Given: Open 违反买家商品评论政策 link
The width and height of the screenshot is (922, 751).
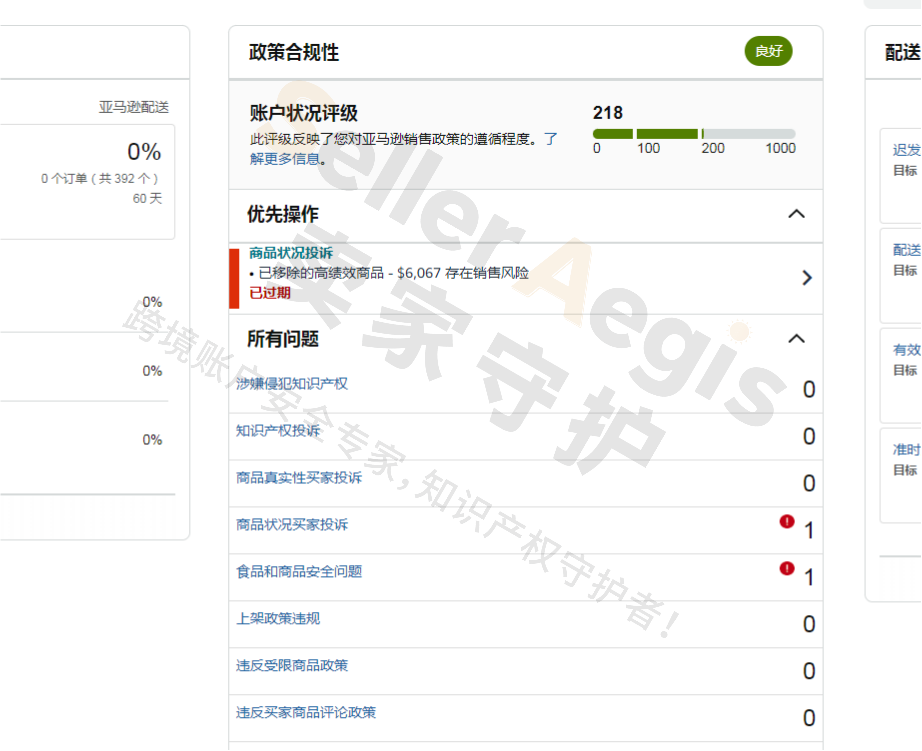Looking at the screenshot, I should click(x=306, y=713).
